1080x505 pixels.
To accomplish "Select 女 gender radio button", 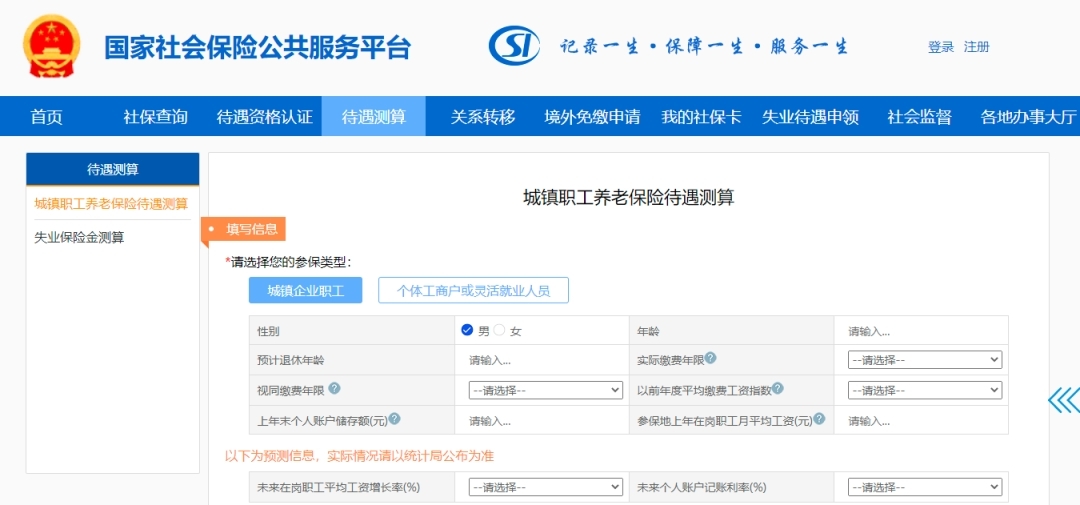I will point(500,330).
